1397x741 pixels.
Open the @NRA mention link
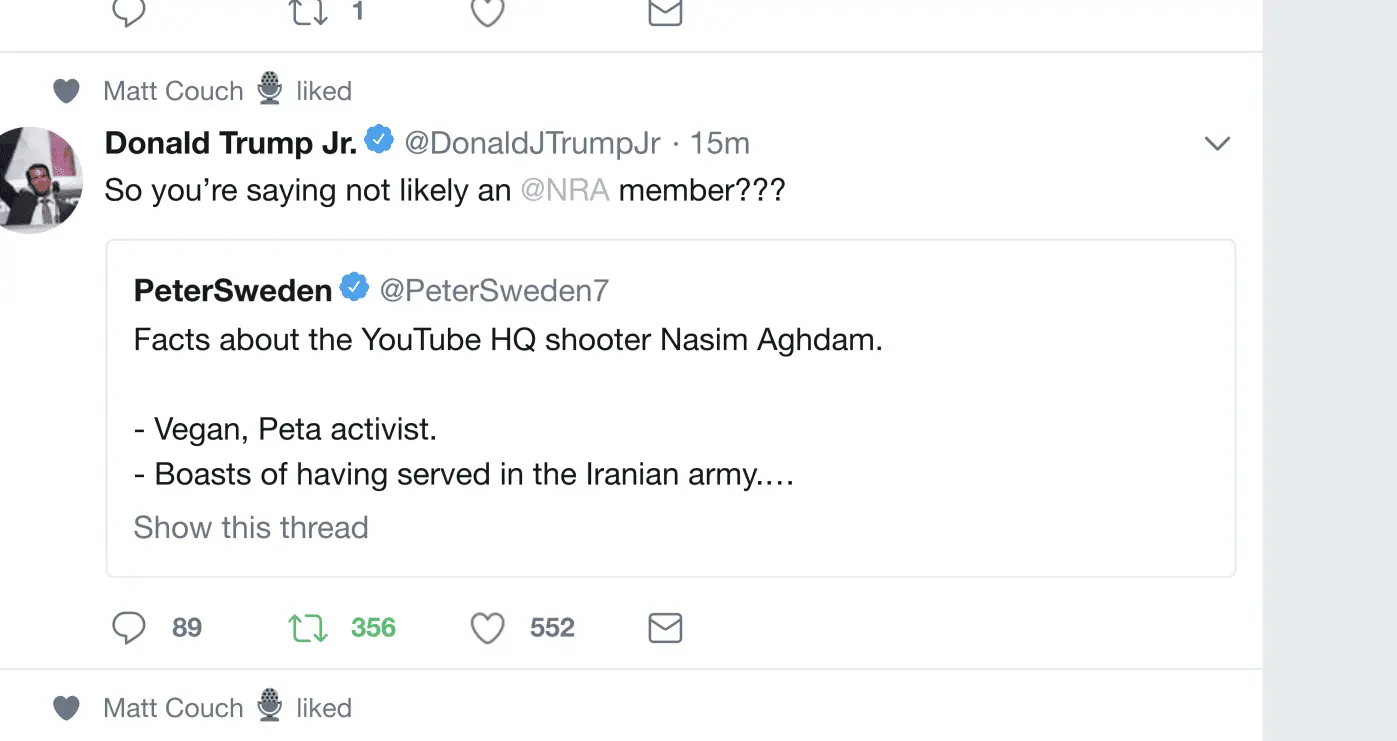pyautogui.click(x=565, y=190)
